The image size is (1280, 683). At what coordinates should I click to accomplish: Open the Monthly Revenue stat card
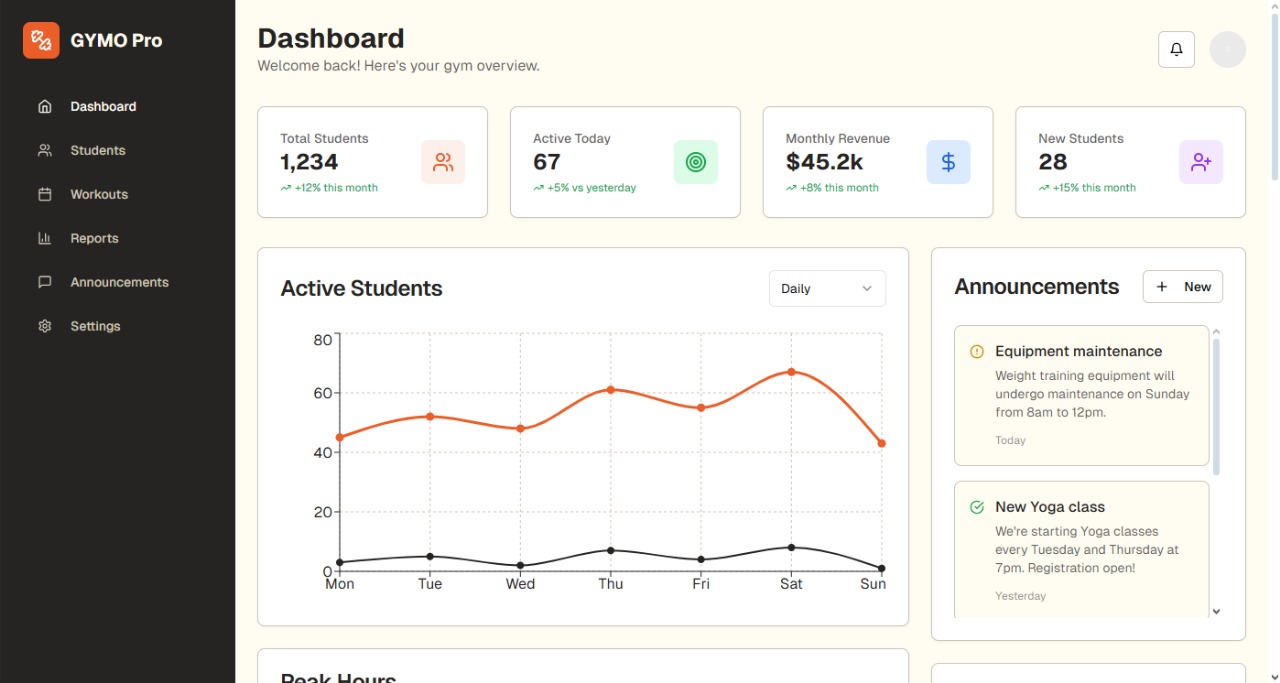(x=878, y=162)
